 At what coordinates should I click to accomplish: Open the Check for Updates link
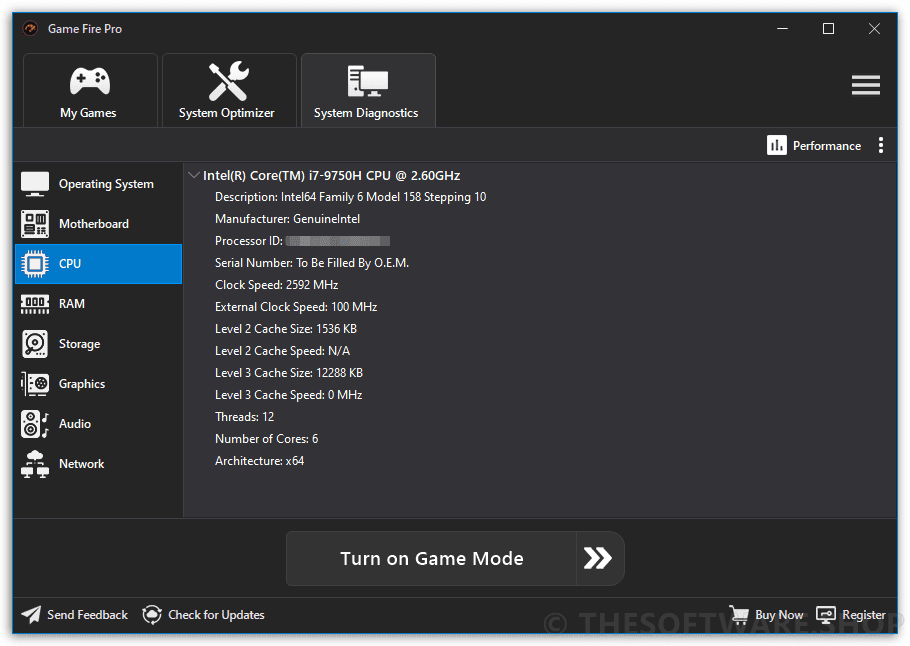click(x=216, y=615)
